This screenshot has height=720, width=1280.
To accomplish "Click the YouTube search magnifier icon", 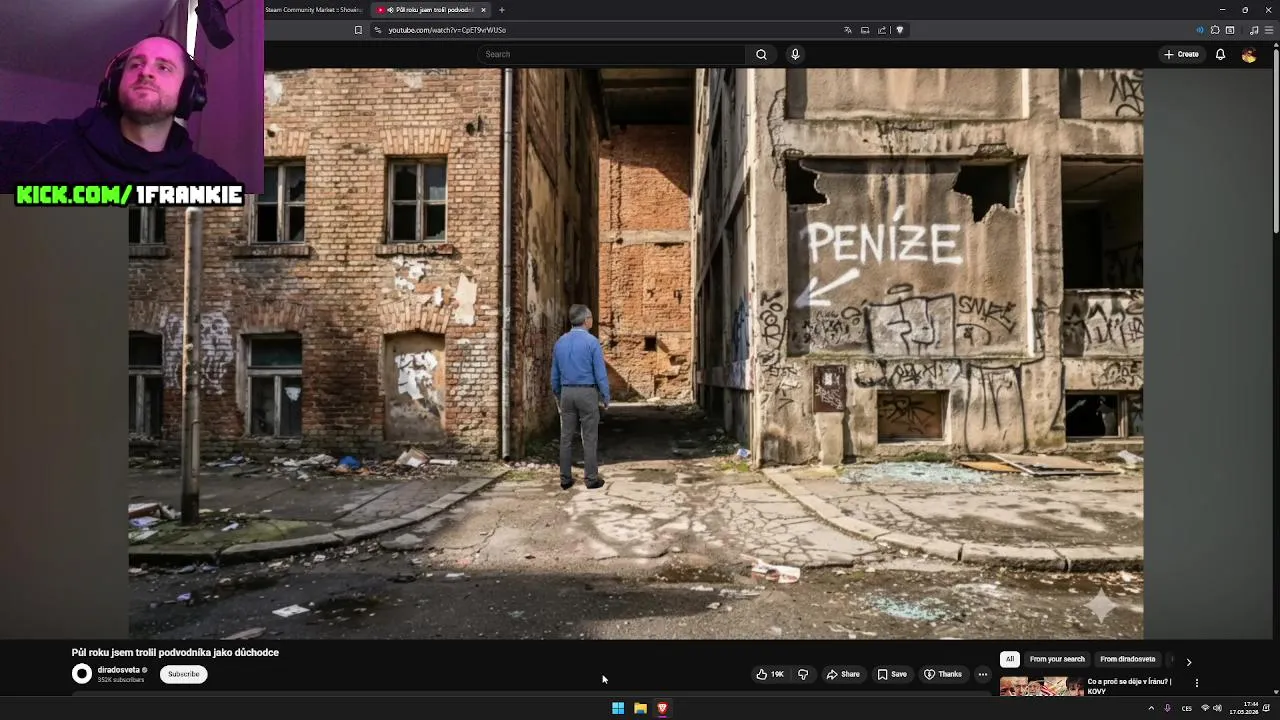I will click(x=761, y=54).
